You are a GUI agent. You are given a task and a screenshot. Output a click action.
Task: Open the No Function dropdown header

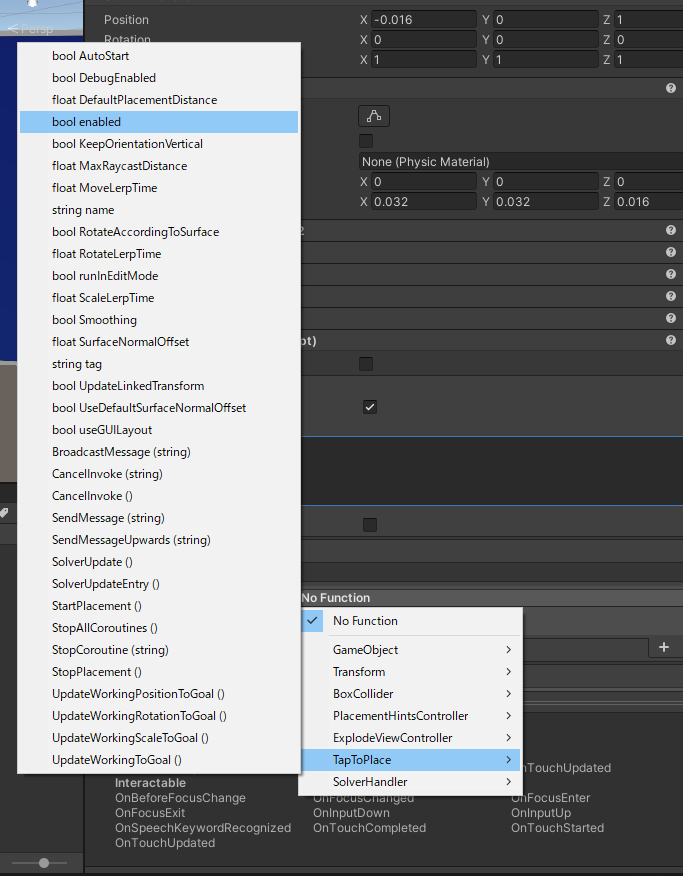click(491, 598)
